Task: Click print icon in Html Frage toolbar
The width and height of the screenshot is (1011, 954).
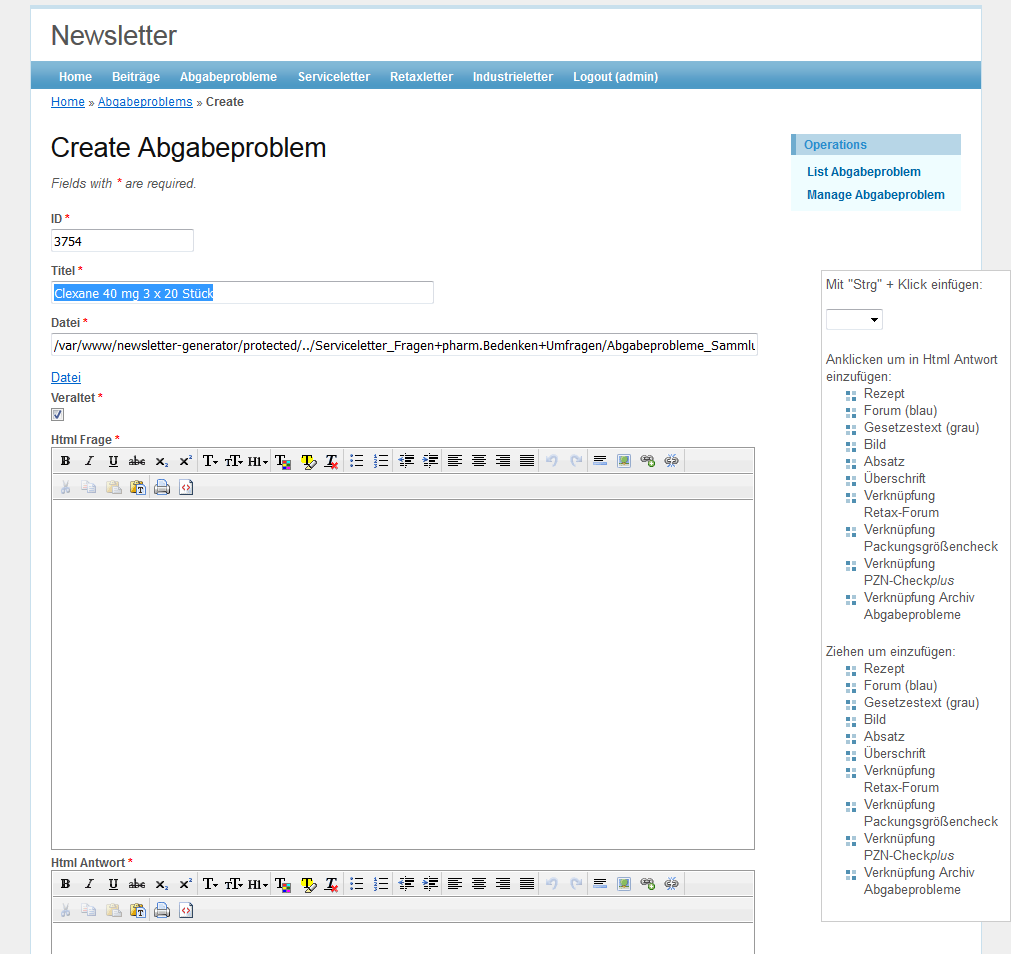Action: 162,488
